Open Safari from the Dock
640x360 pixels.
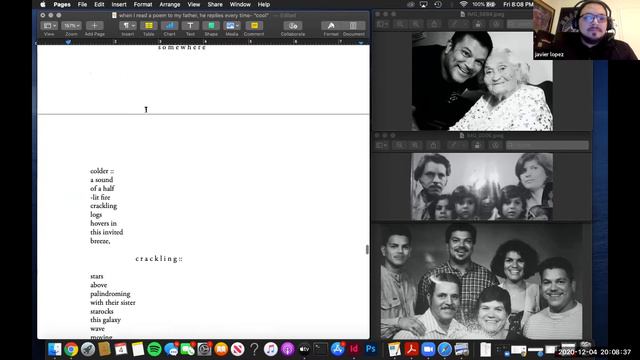click(445, 349)
